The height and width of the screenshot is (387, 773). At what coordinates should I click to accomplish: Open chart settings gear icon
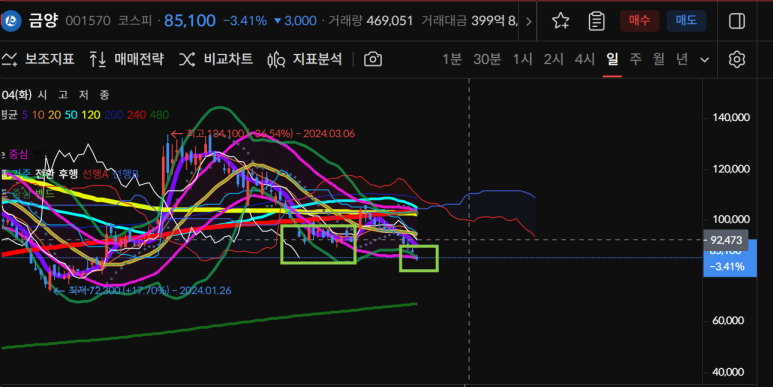tap(737, 60)
